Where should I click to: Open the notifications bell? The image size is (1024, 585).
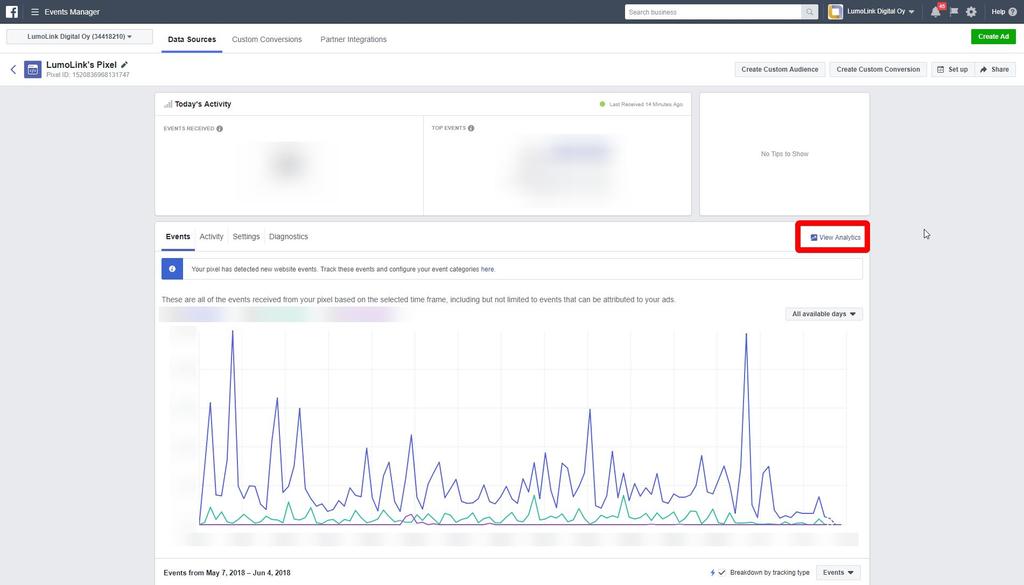pos(936,12)
